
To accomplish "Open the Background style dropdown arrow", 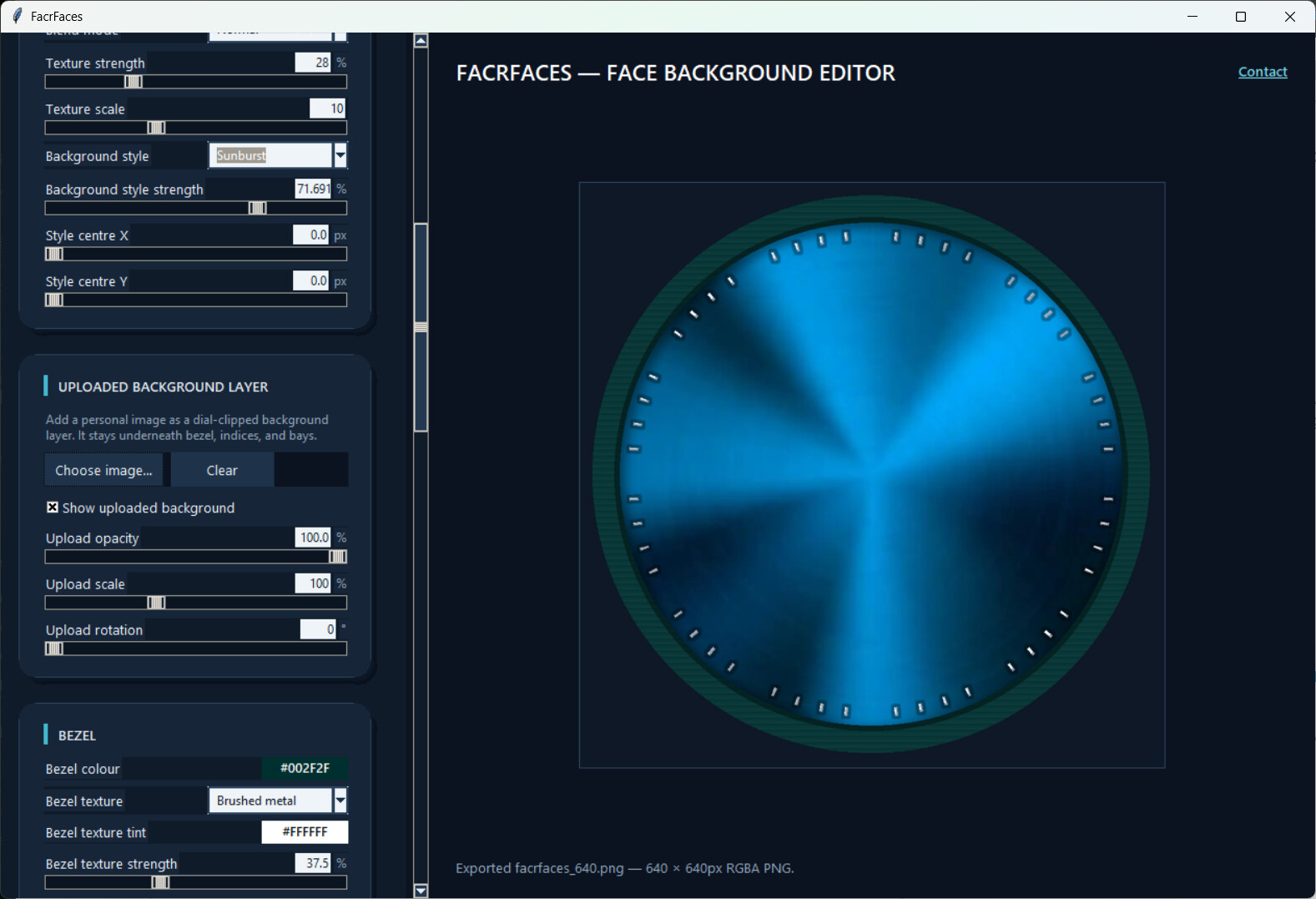I will (x=340, y=155).
